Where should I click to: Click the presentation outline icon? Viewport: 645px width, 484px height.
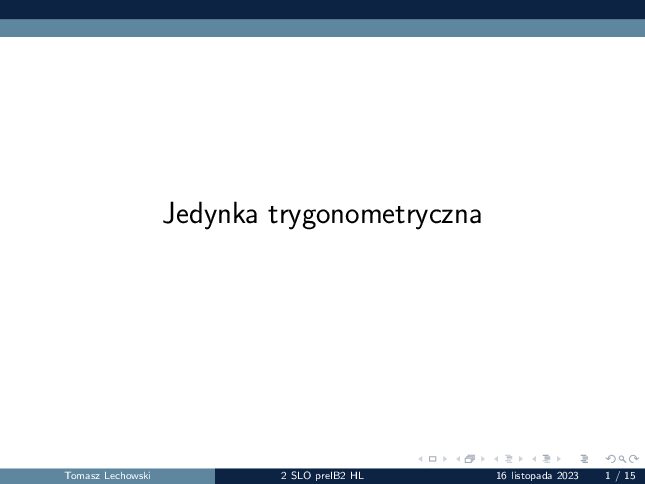(584, 459)
